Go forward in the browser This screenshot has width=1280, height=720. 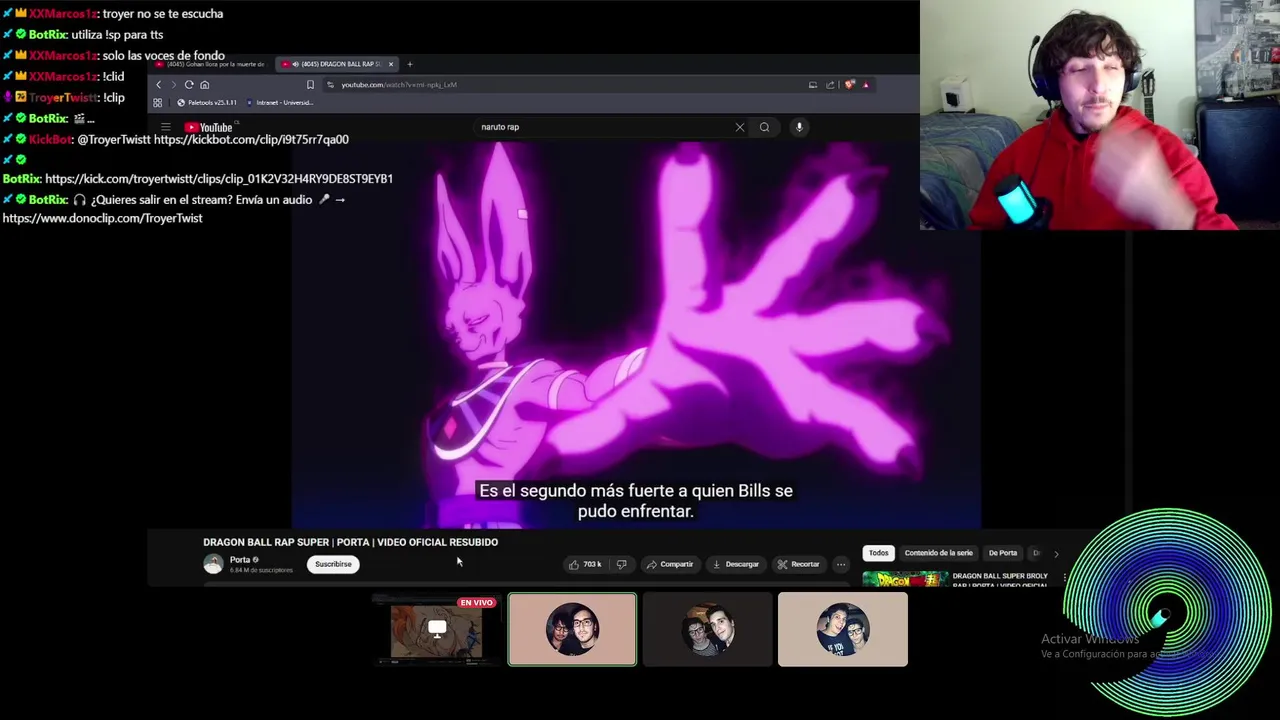pyautogui.click(x=173, y=85)
